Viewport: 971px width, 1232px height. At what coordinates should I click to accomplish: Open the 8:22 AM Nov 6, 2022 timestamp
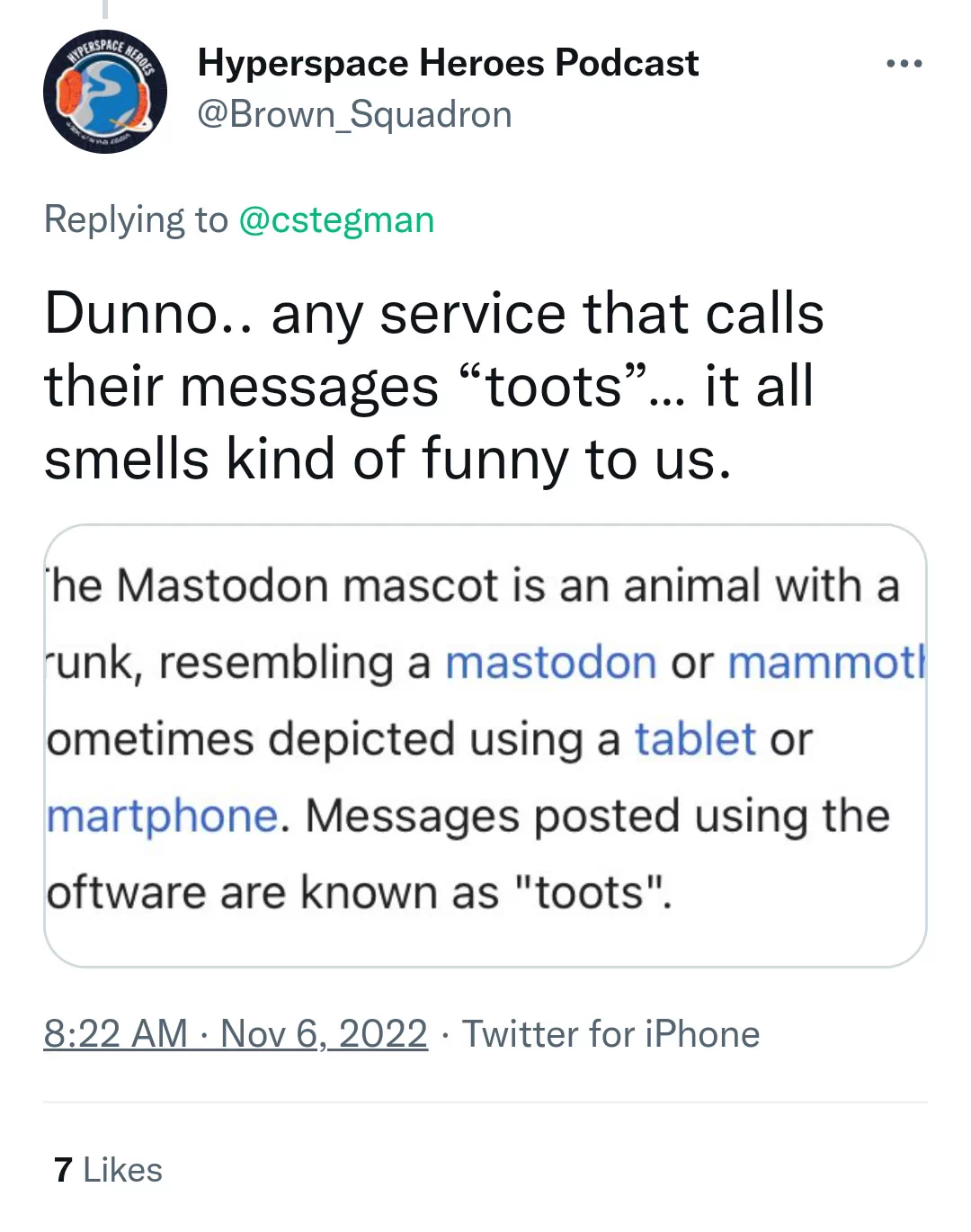pos(236,1034)
